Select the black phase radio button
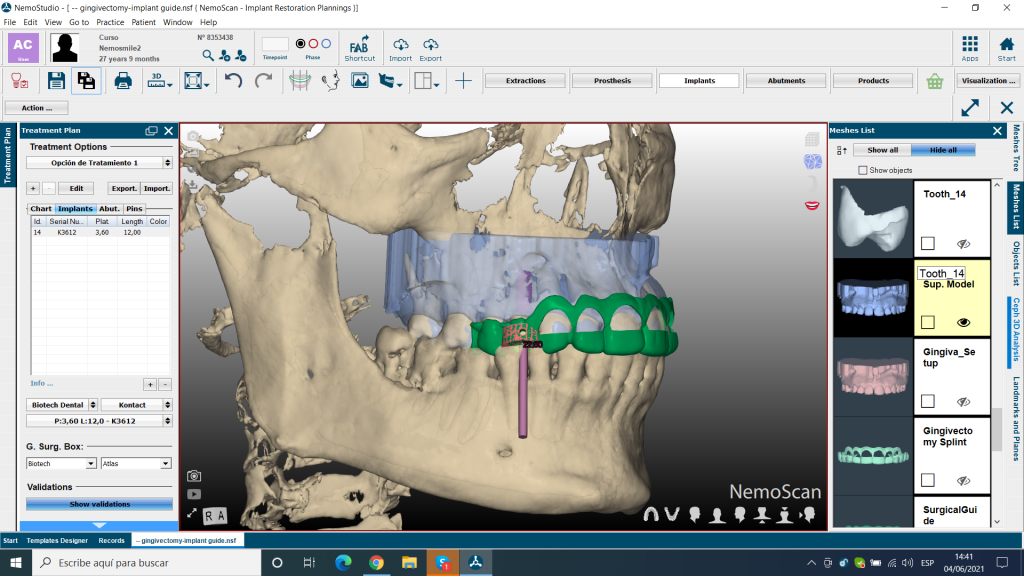The width and height of the screenshot is (1024, 576). point(300,44)
